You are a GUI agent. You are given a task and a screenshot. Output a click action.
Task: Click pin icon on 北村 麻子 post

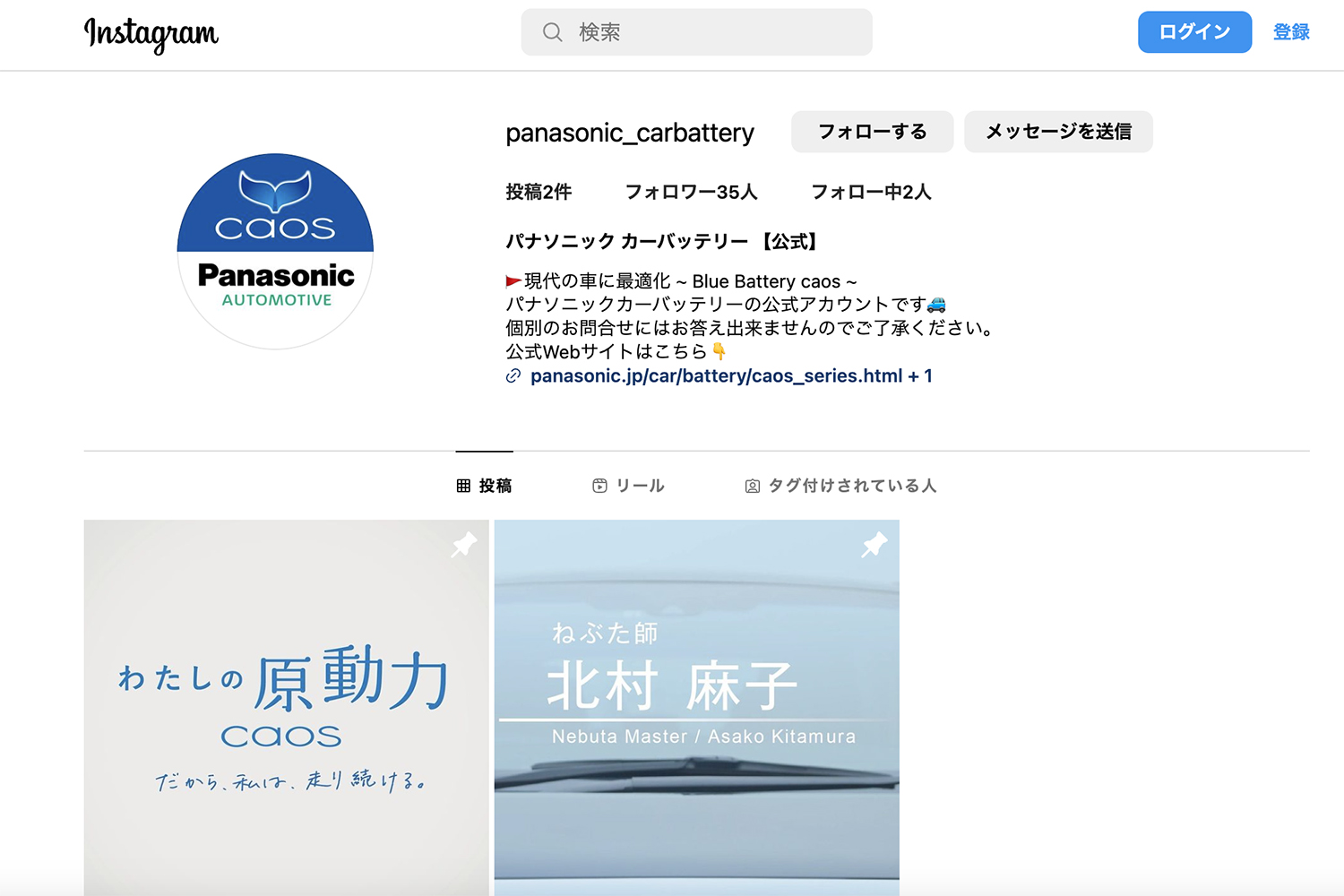tap(874, 544)
